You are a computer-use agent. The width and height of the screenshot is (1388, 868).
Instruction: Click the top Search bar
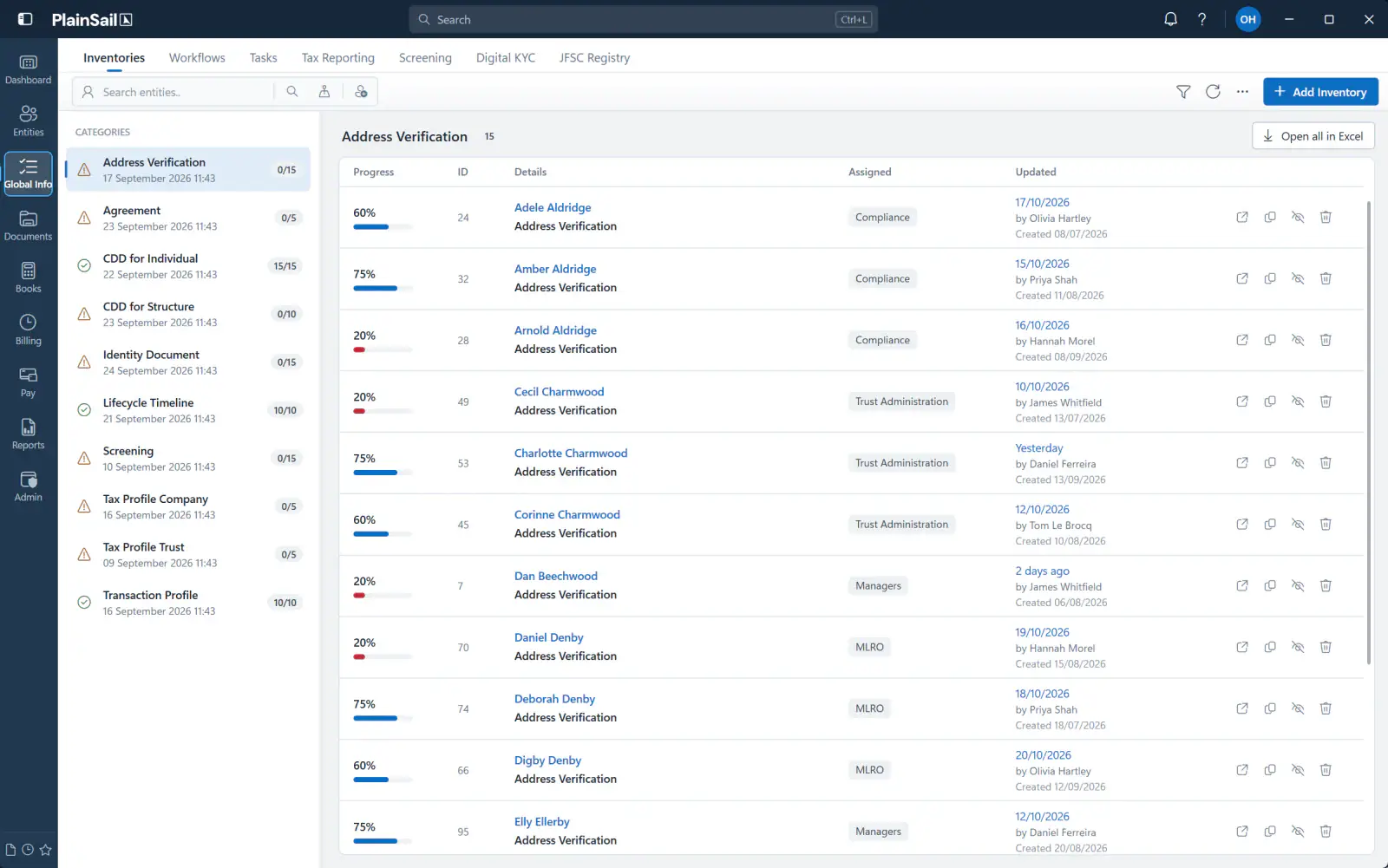pos(643,19)
